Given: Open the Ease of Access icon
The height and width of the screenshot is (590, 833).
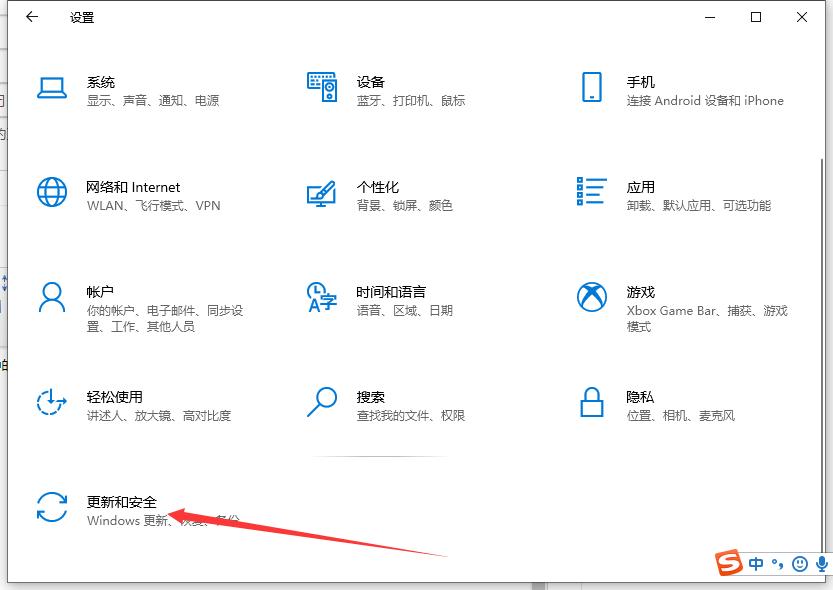Looking at the screenshot, I should (52, 402).
